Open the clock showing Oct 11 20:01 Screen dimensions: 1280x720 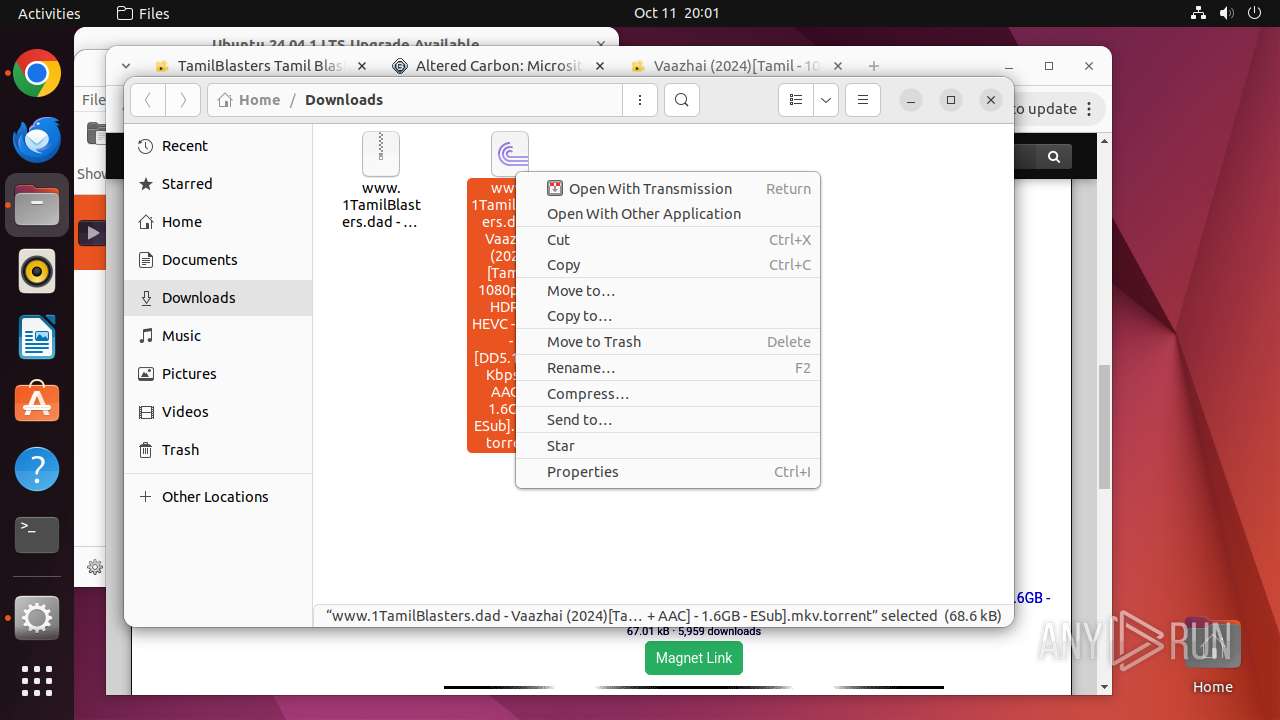coord(676,13)
